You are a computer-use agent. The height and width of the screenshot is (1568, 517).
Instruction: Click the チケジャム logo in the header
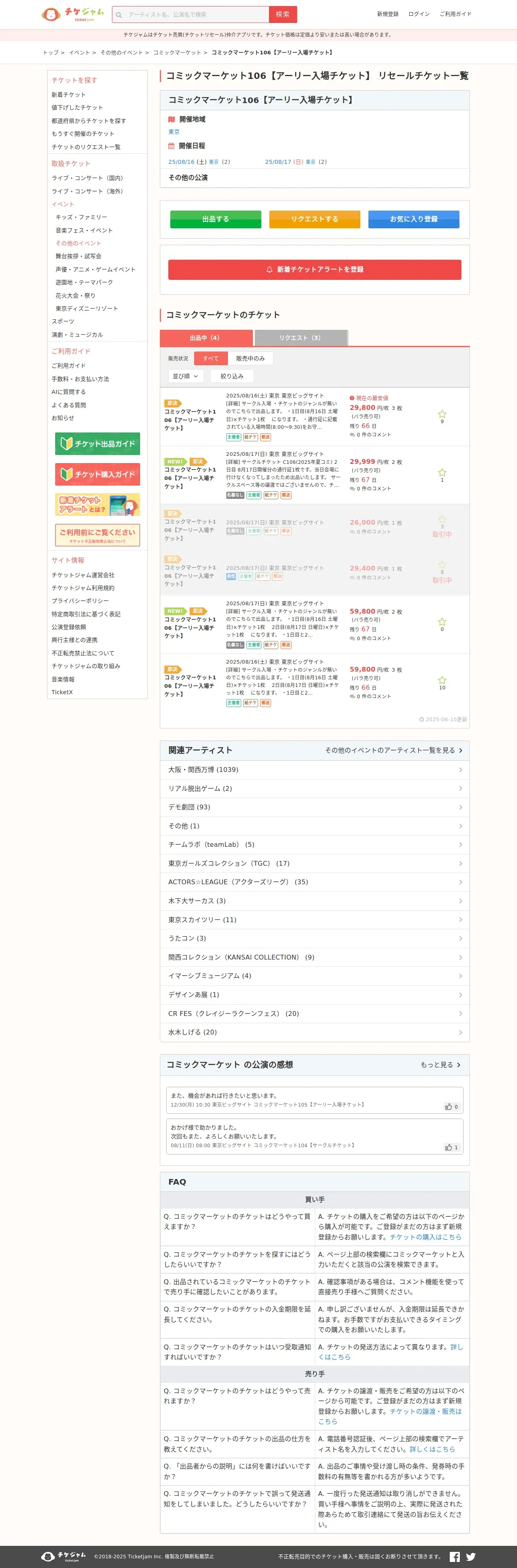point(72,14)
